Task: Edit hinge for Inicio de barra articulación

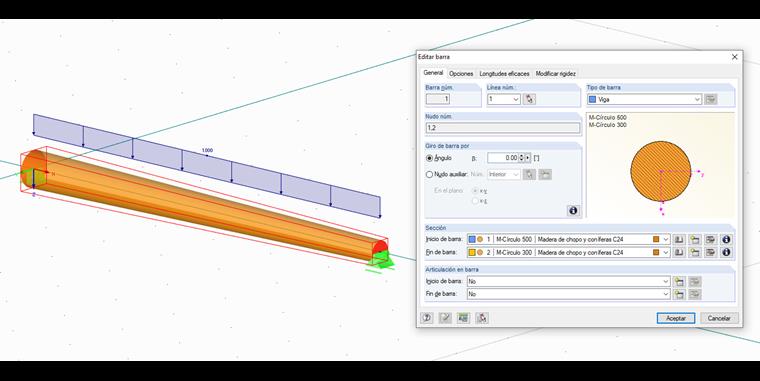Action: pos(695,282)
